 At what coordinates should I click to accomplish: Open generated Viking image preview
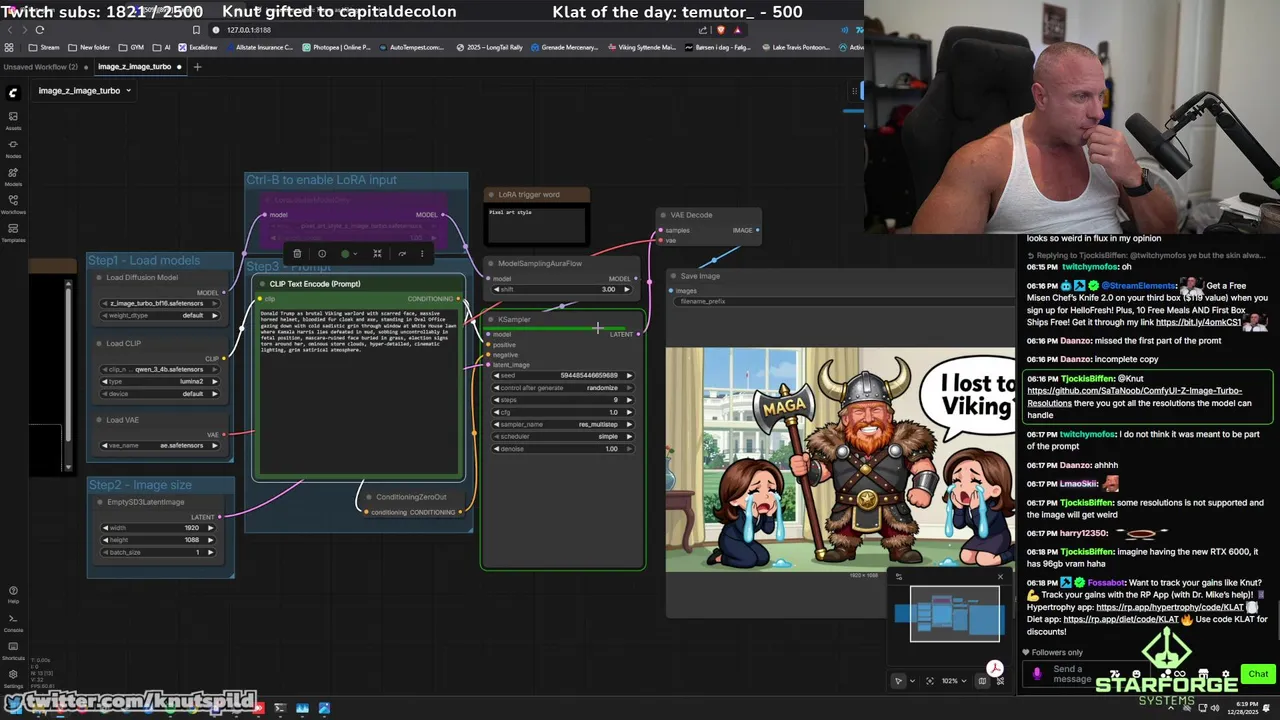tap(840, 460)
